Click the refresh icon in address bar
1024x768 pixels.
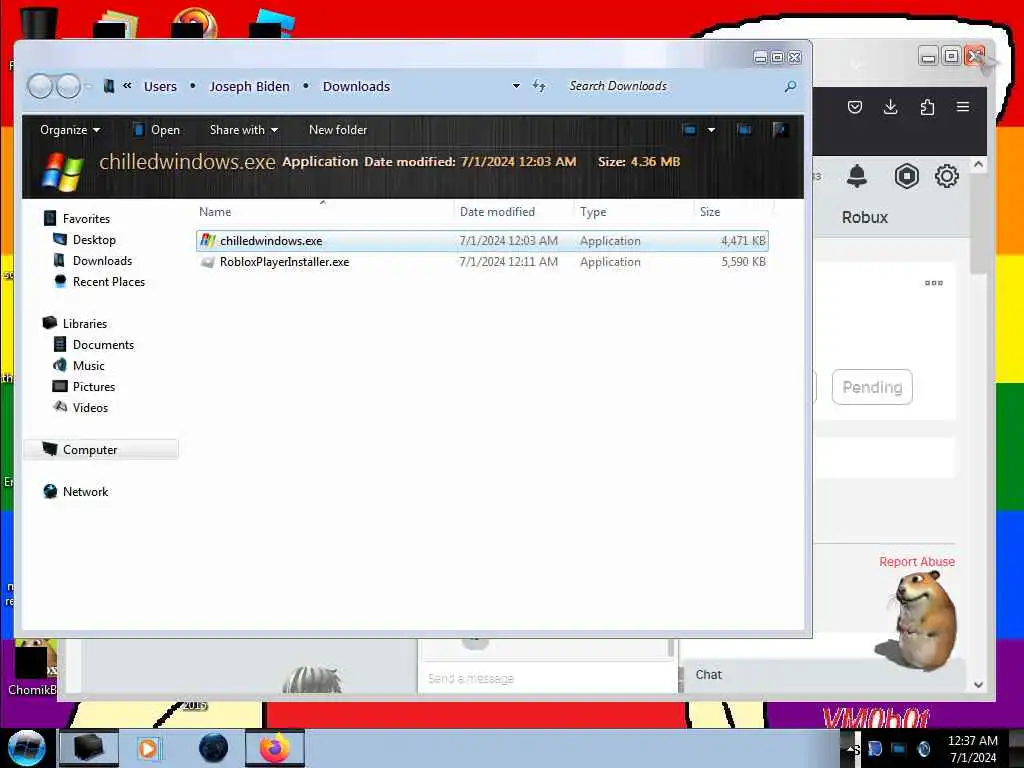point(539,86)
